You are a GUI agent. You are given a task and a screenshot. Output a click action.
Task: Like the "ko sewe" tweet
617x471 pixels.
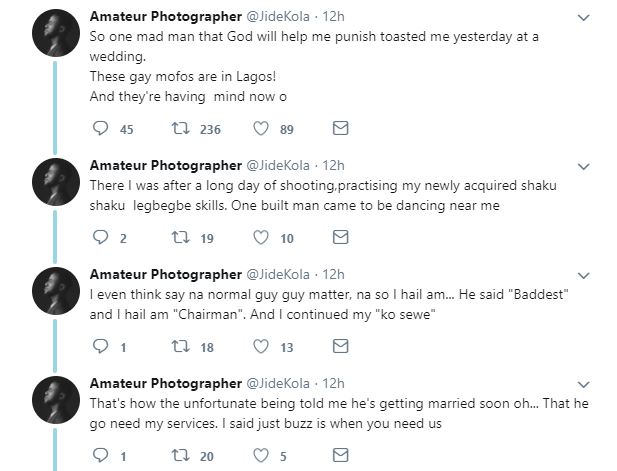point(262,346)
